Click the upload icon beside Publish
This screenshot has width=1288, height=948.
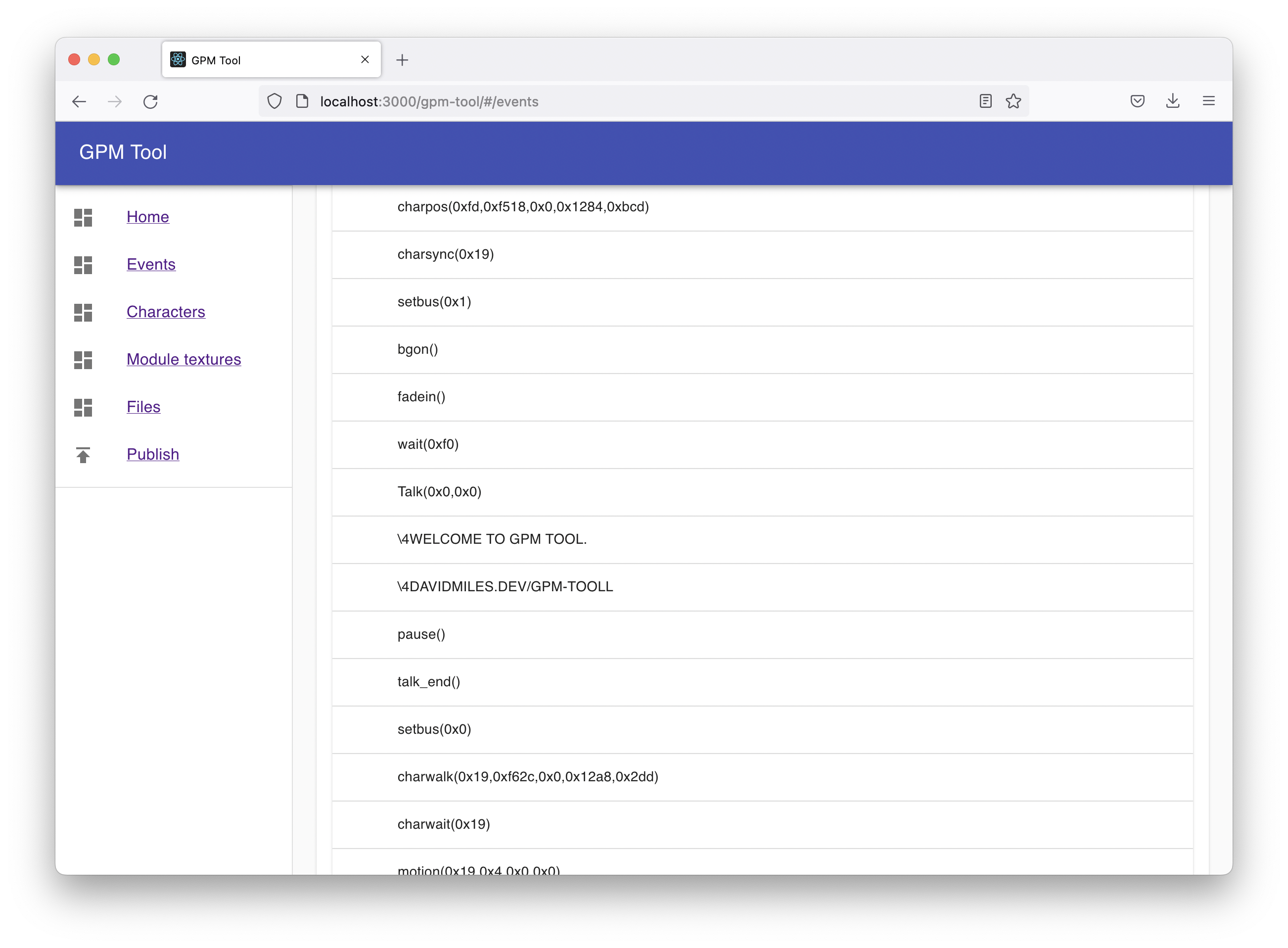click(83, 455)
